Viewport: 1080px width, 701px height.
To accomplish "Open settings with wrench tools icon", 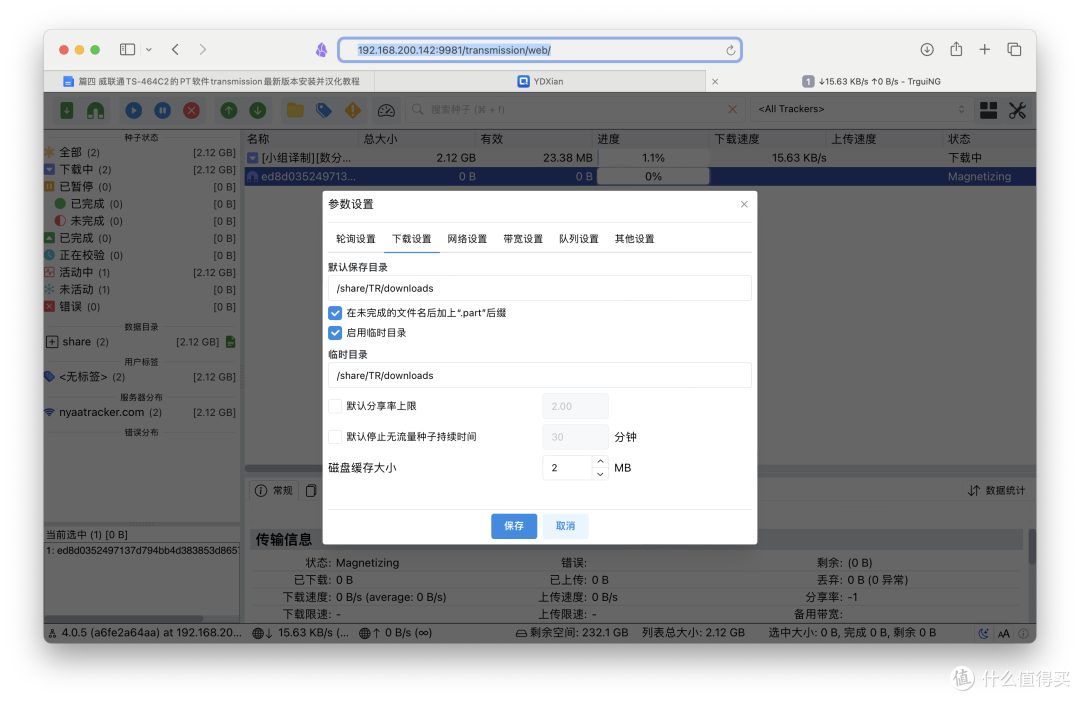I will [x=1017, y=110].
